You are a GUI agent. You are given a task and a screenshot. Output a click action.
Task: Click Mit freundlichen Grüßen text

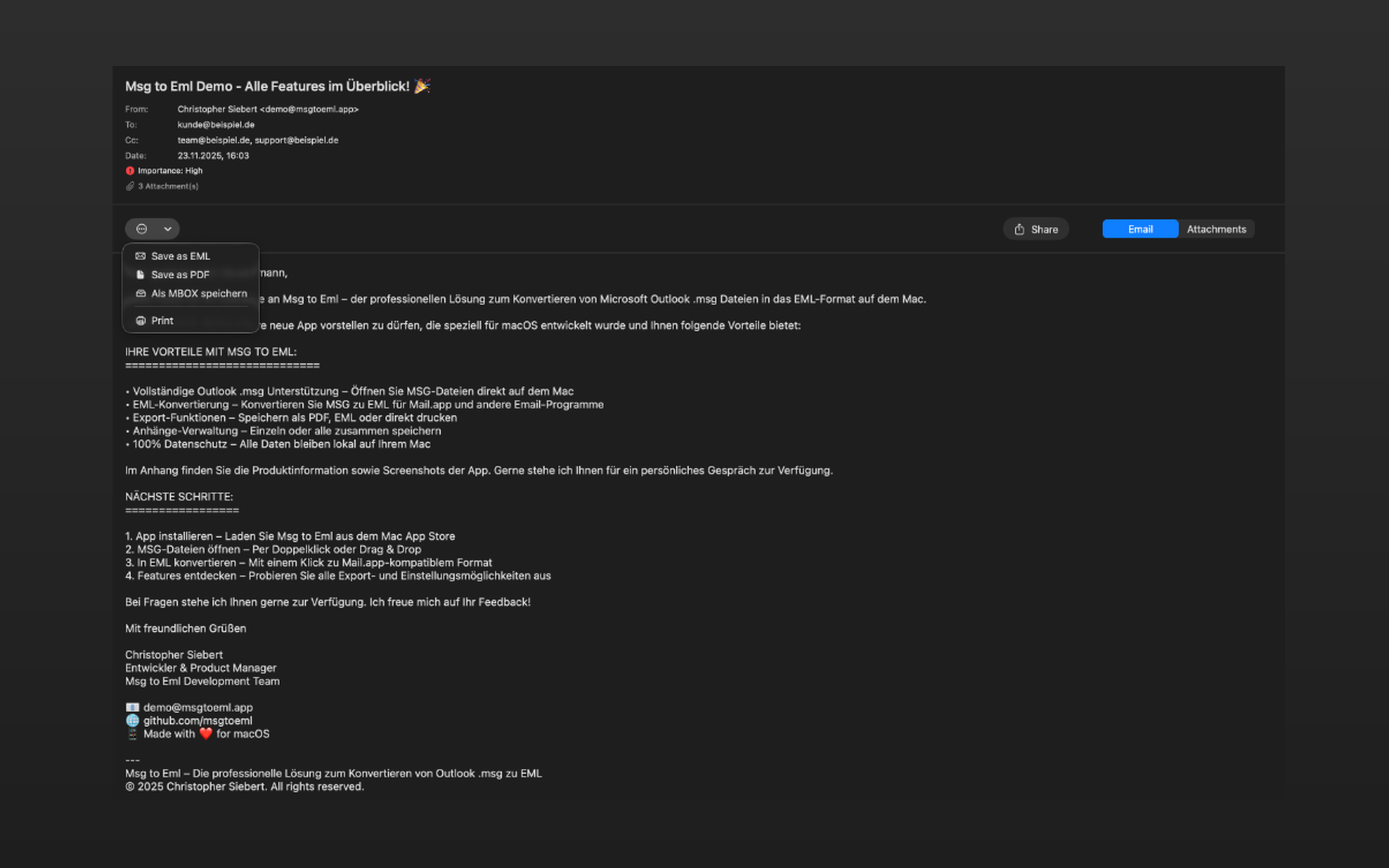[185, 629]
